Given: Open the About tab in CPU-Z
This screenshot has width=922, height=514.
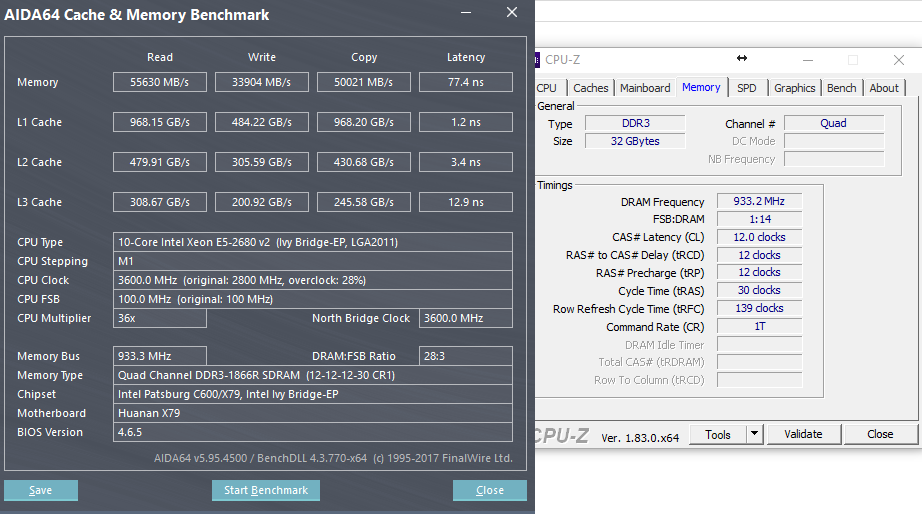Looking at the screenshot, I should coord(884,88).
